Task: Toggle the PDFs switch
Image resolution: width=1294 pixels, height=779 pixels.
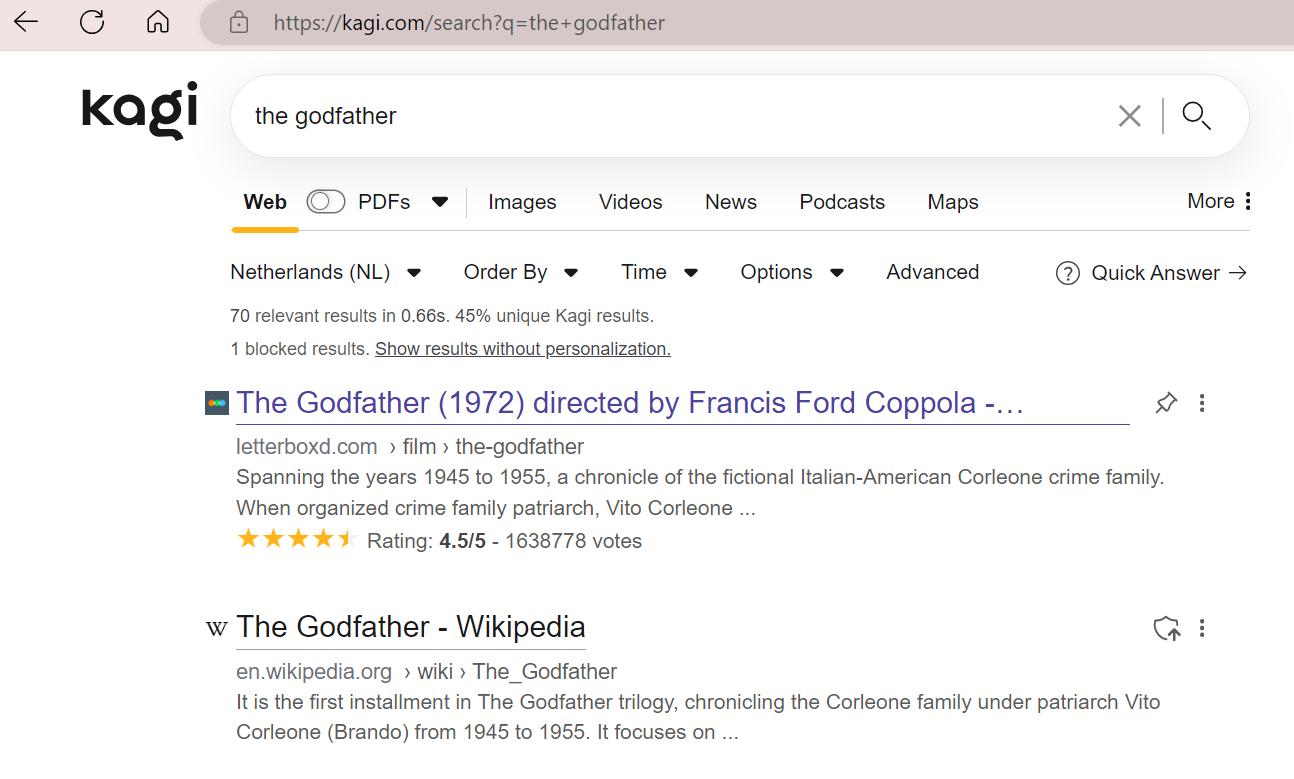Action: coord(325,202)
